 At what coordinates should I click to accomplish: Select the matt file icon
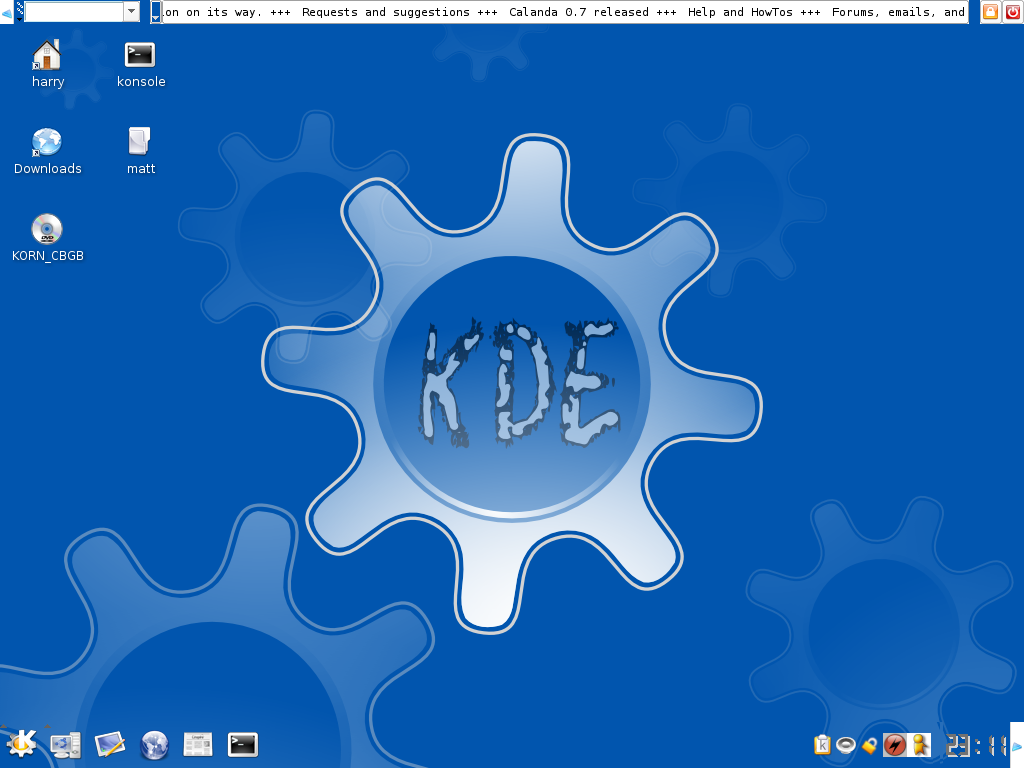(140, 141)
